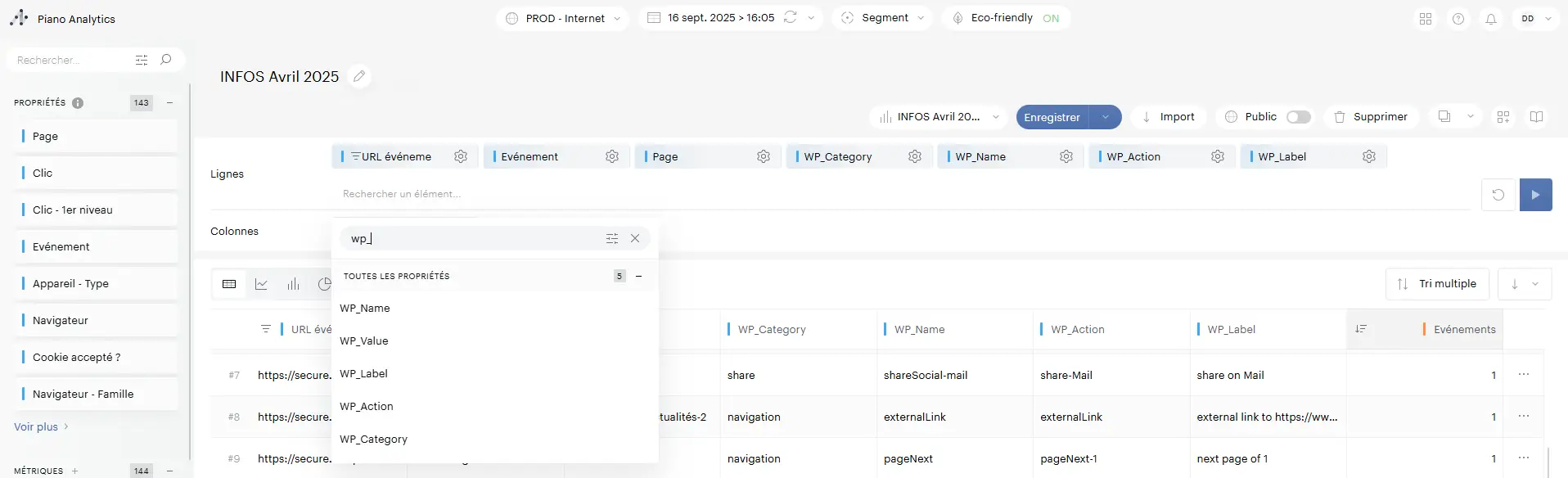1568x478 pixels.
Task: Open filter settings in the column search popup
Action: (612, 238)
